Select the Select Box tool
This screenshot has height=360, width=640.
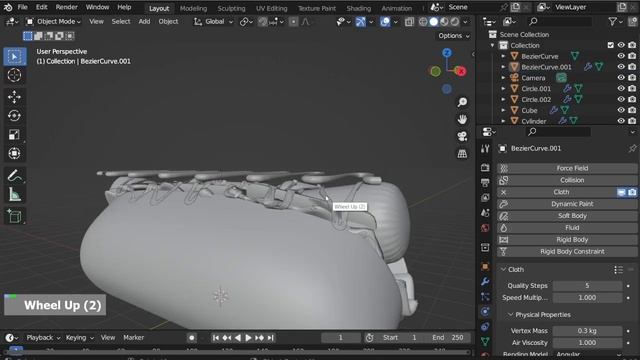[x=15, y=56]
